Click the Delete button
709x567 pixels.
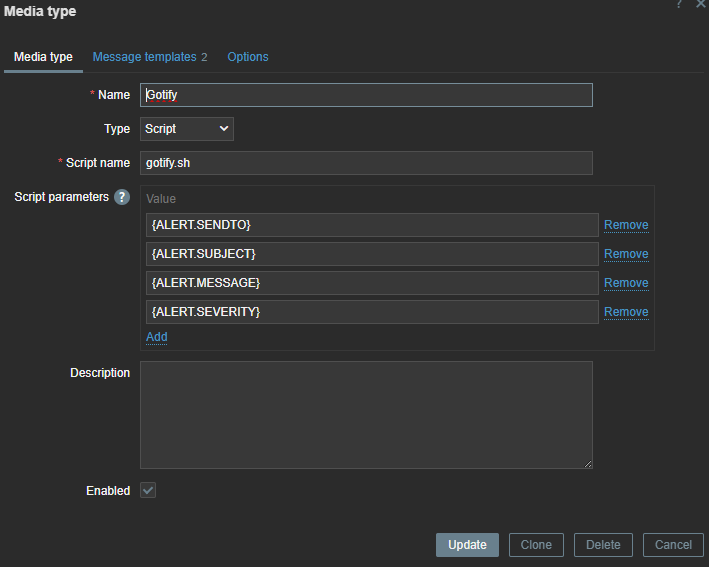point(603,545)
